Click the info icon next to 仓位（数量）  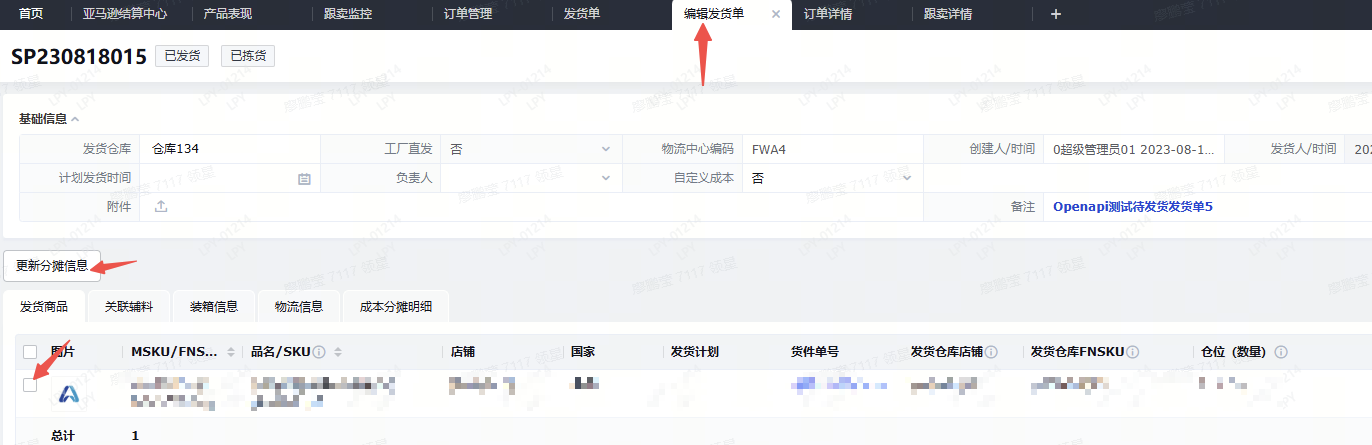pyautogui.click(x=1281, y=352)
